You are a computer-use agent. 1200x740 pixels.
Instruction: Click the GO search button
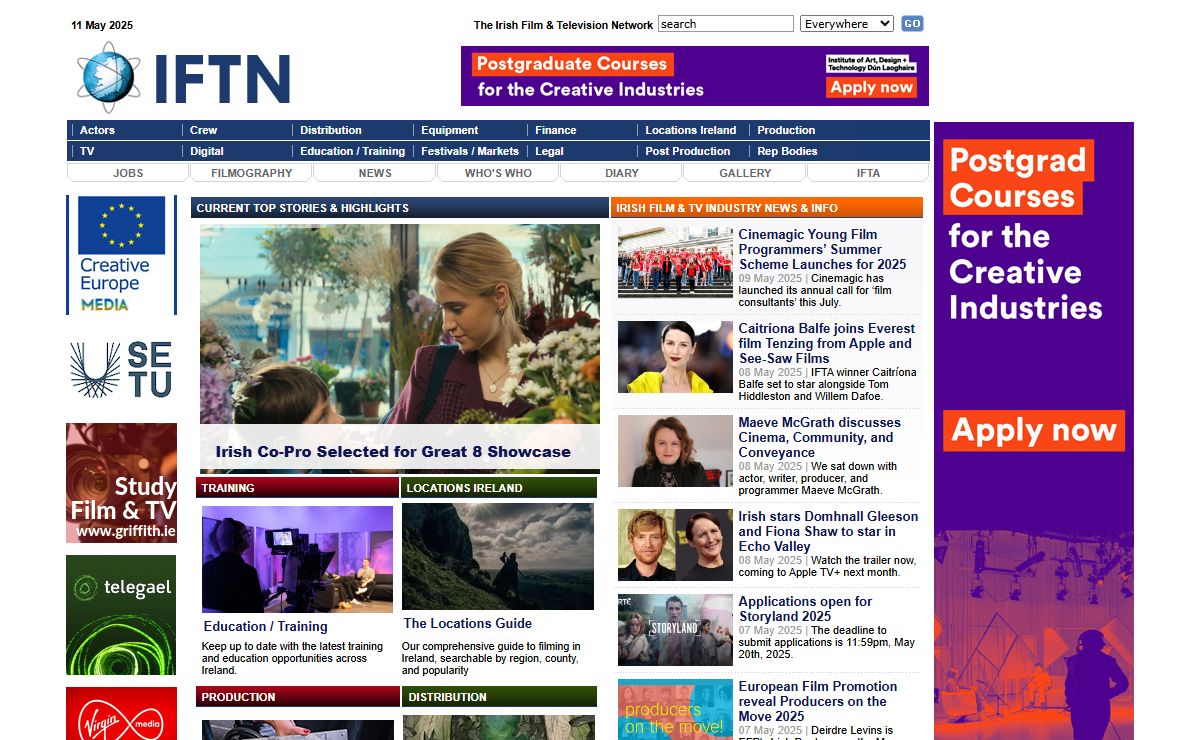[x=912, y=24]
